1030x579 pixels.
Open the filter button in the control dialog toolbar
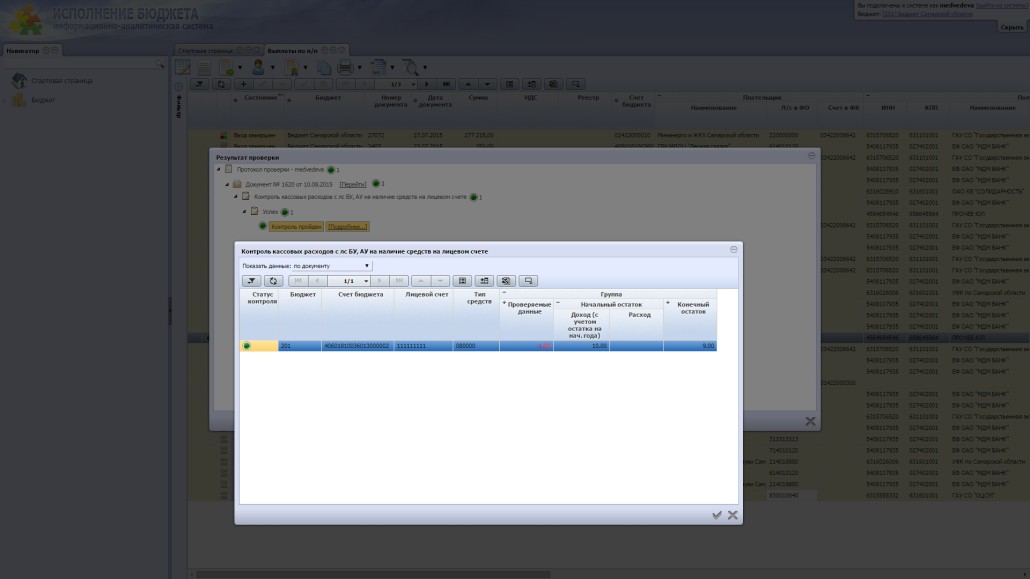pos(252,281)
